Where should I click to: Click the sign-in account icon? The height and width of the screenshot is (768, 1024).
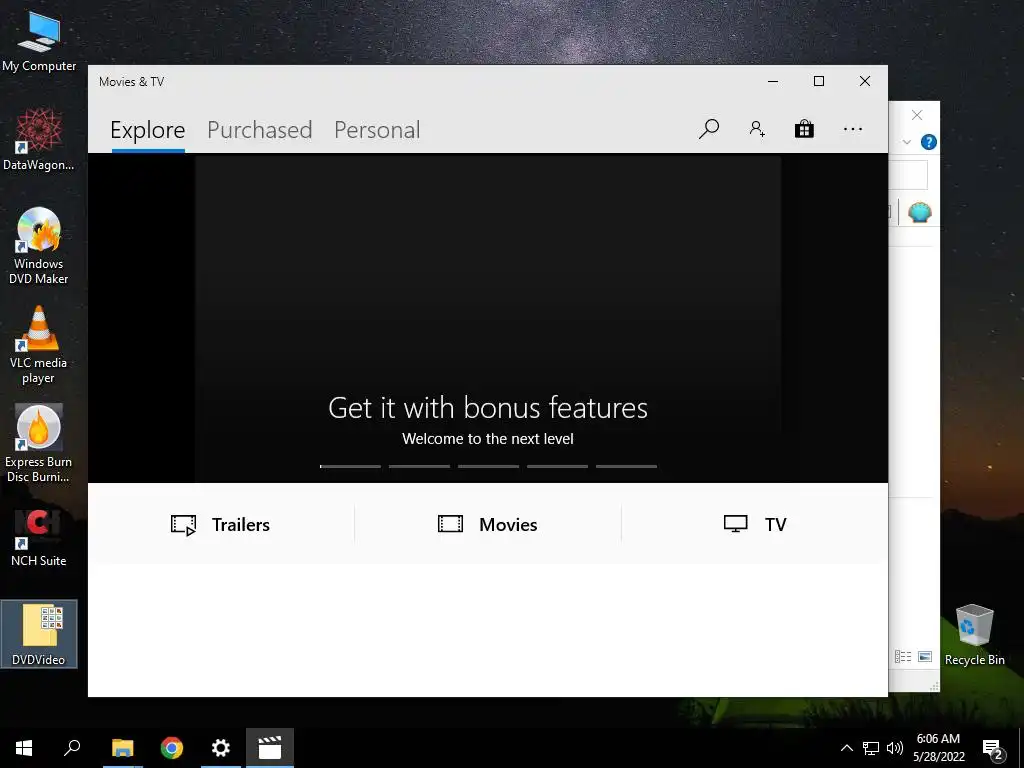(757, 129)
